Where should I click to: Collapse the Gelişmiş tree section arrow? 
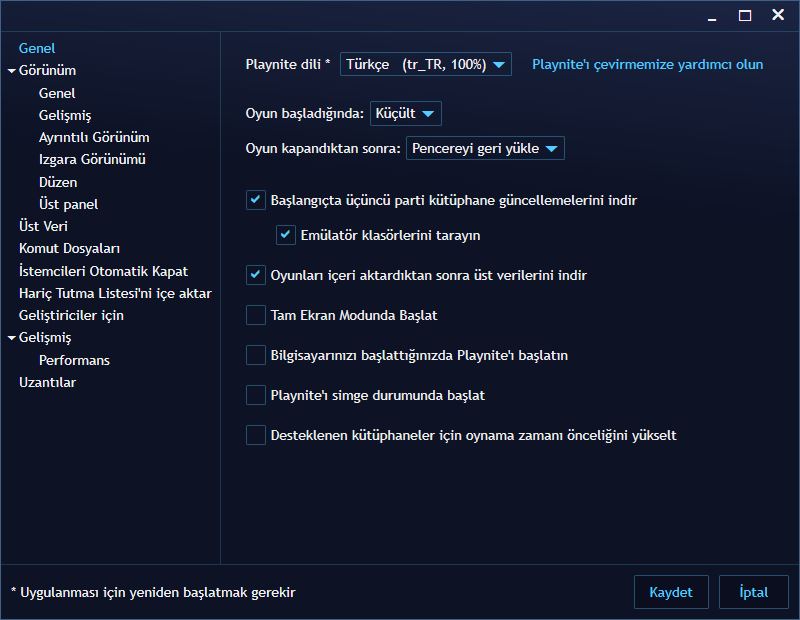[12, 338]
